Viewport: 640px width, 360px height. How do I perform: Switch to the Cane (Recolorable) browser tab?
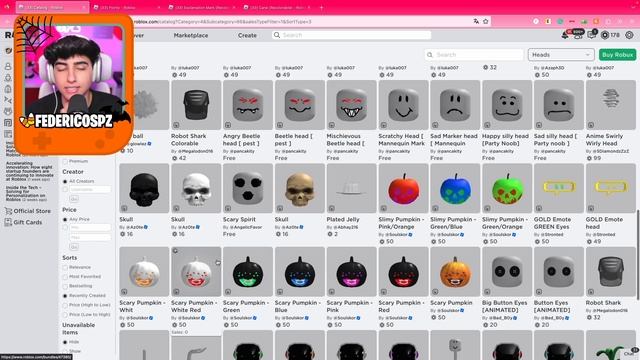[278, 7]
